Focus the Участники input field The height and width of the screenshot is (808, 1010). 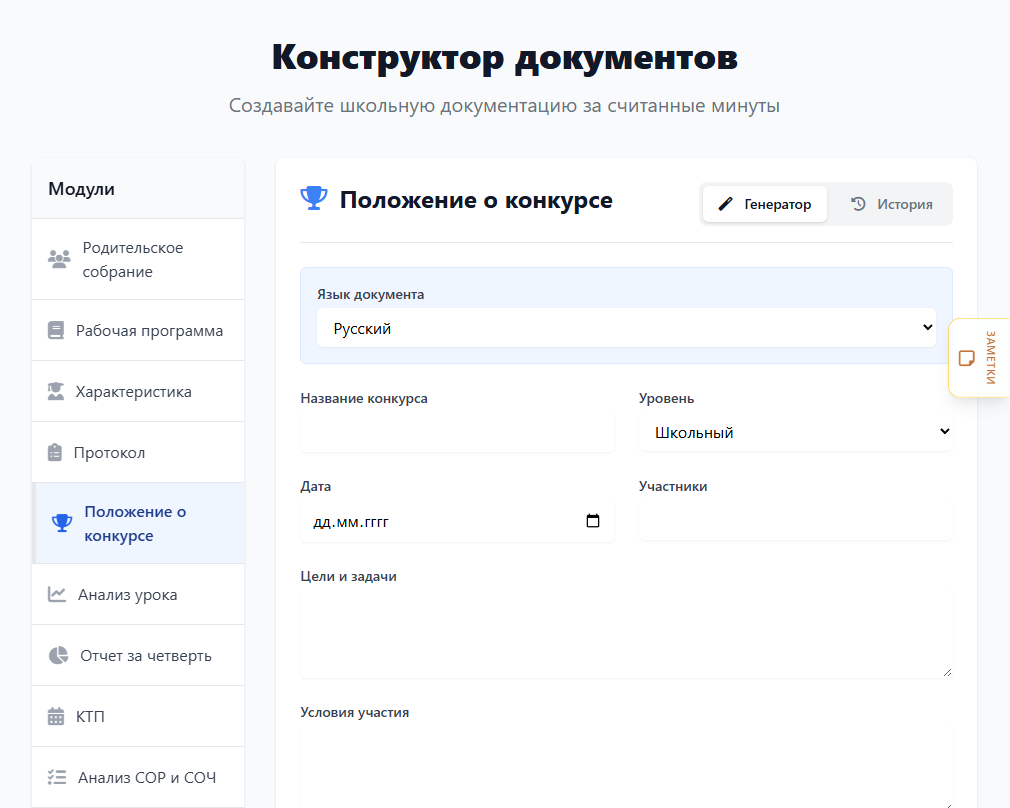tap(796, 521)
